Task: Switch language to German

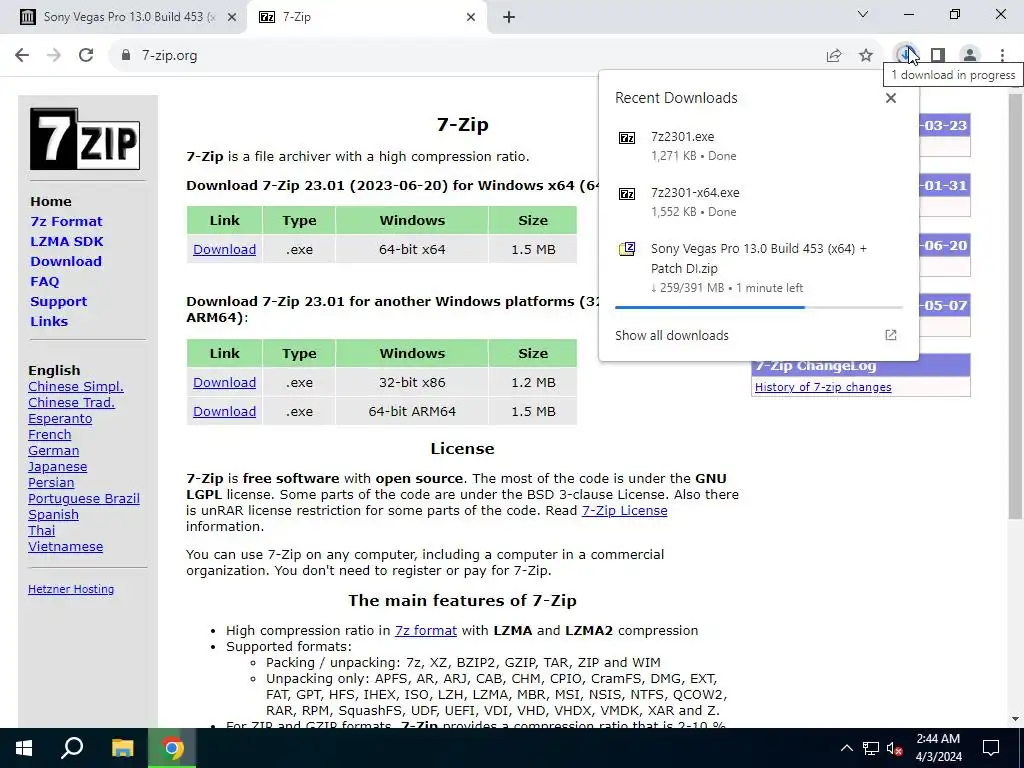Action: coord(54,451)
